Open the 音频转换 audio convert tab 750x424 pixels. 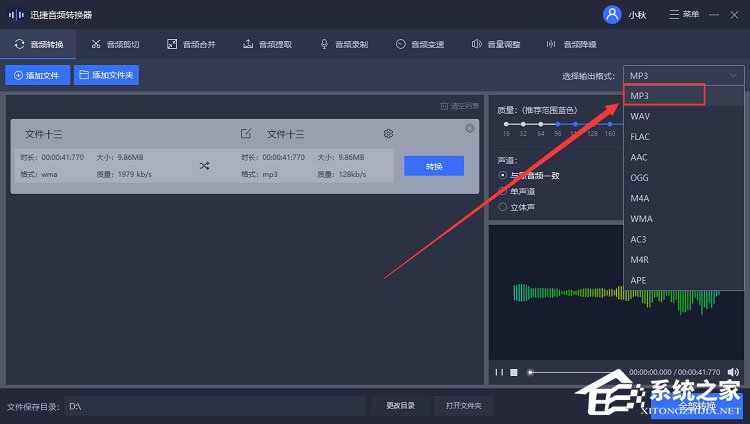[38, 45]
